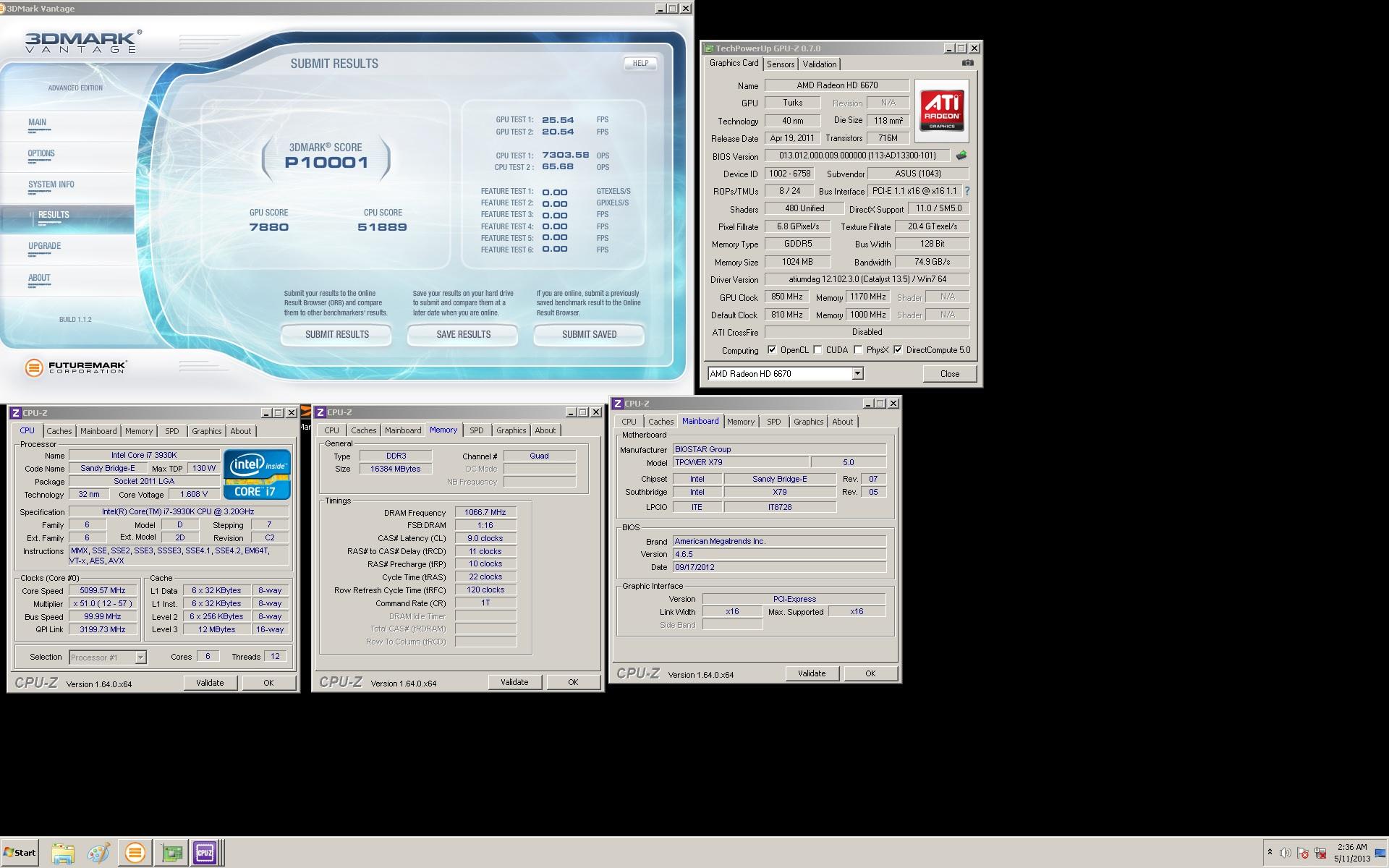Screen dimensions: 1389x868
Task: Click OK in the CPU-Z Mainboard window
Action: tap(870, 673)
